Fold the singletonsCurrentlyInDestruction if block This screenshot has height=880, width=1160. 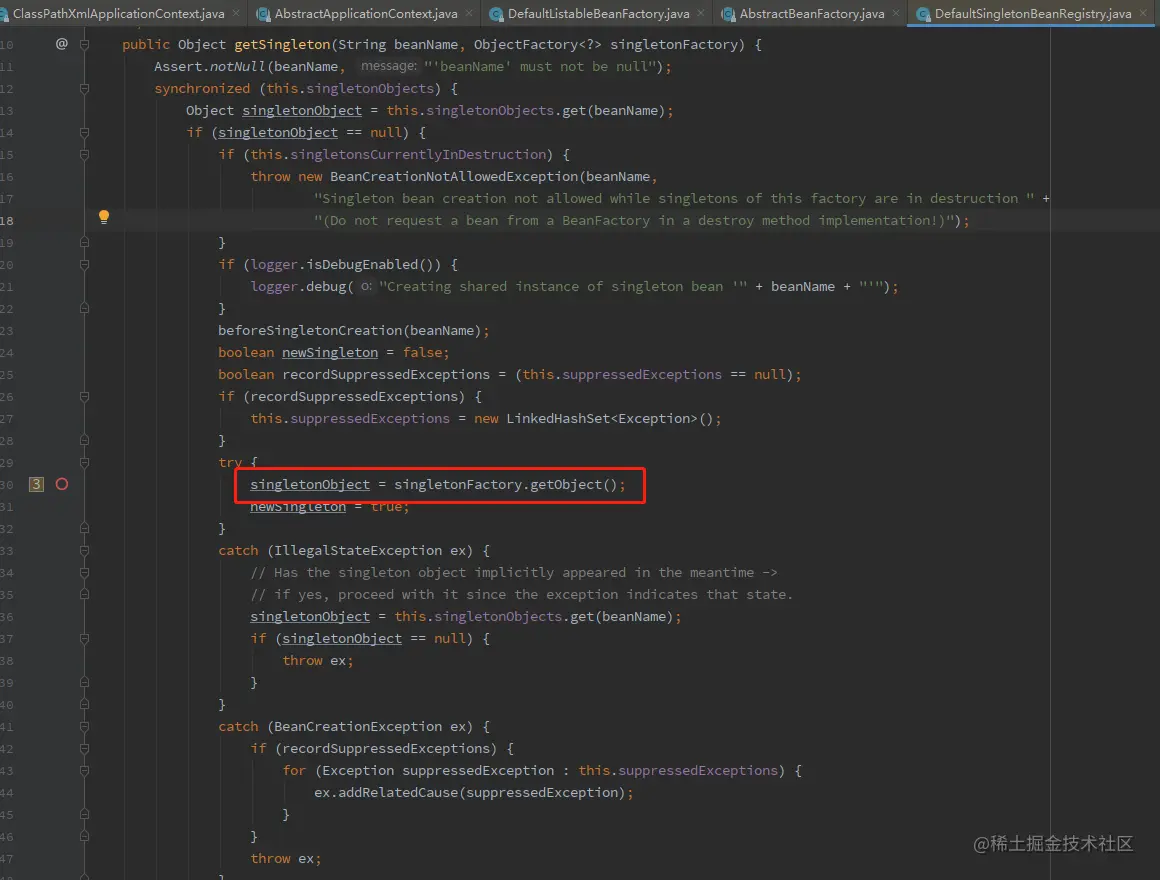point(84,155)
